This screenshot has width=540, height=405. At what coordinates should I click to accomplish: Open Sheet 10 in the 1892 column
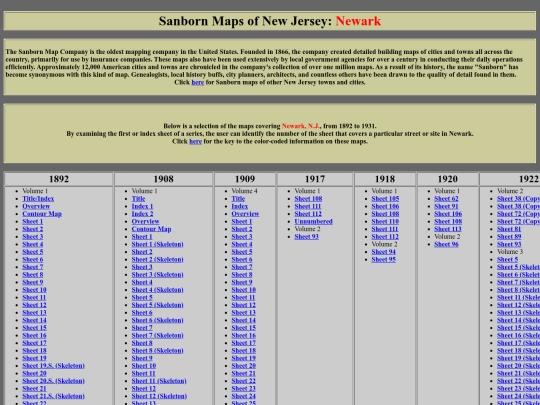pyautogui.click(x=34, y=290)
